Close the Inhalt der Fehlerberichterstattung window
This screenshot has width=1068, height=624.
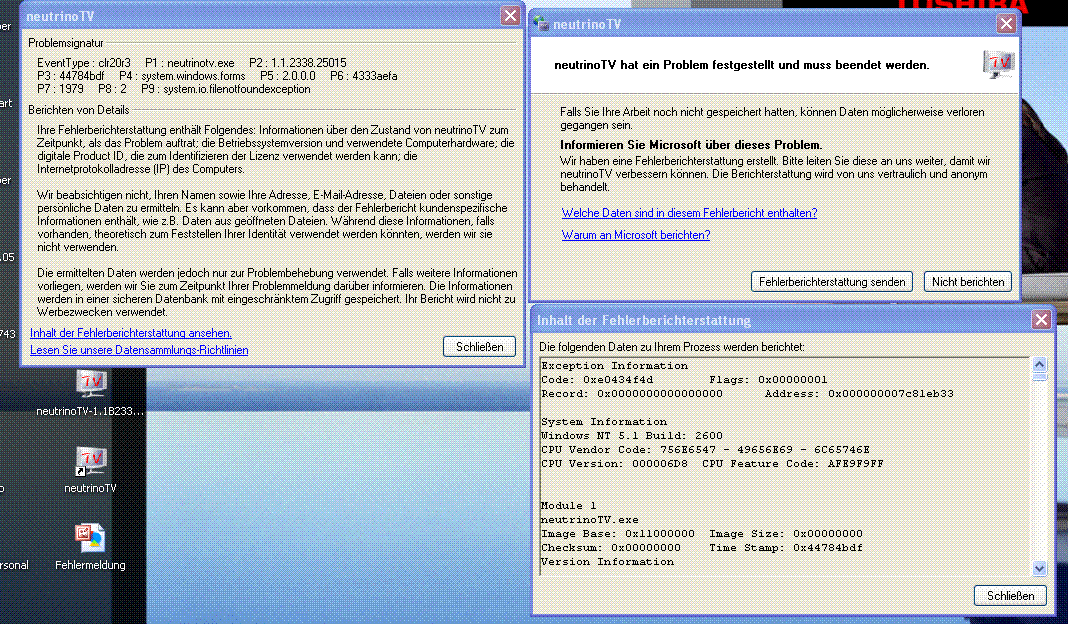(1041, 319)
